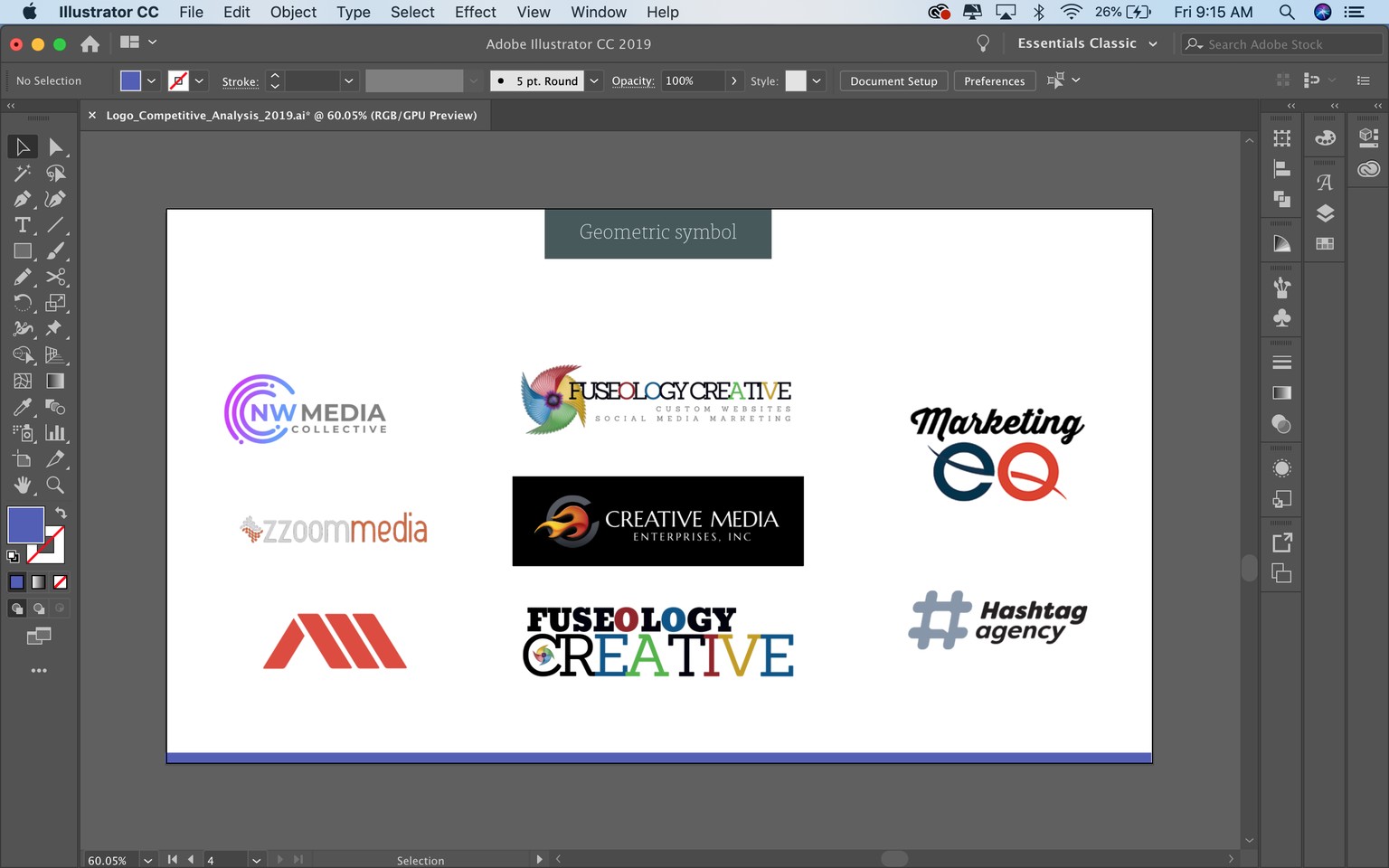The image size is (1389, 868).
Task: Go to first artboard button
Action: pyautogui.click(x=172, y=860)
